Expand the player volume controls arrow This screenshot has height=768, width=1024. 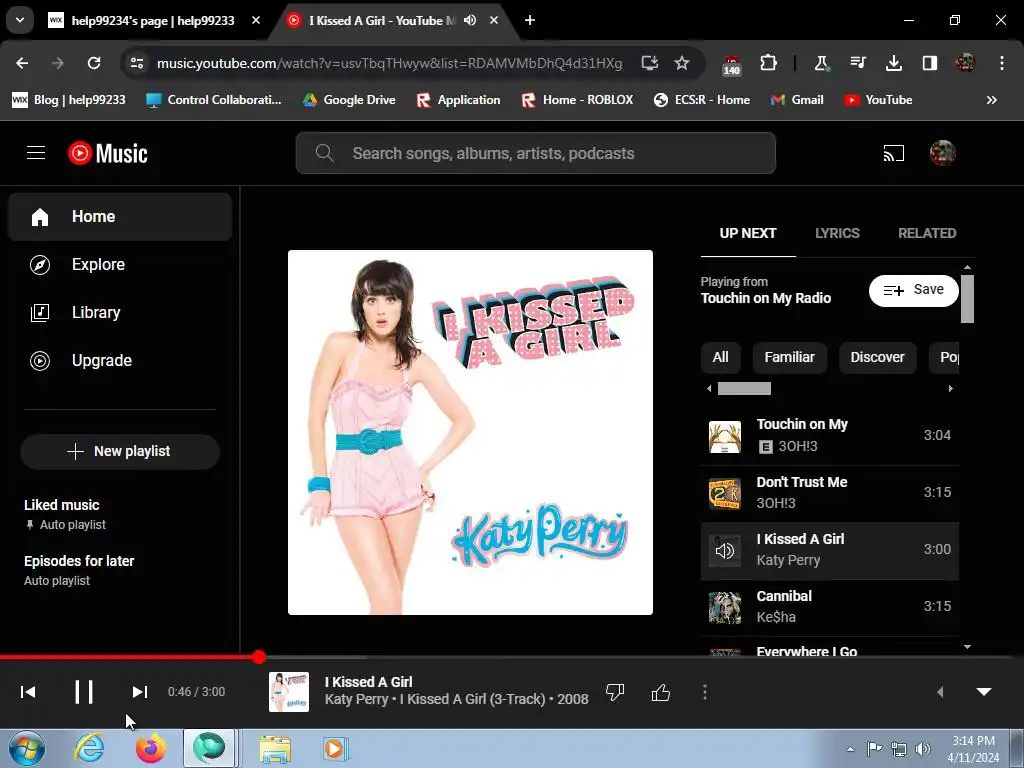pos(940,692)
